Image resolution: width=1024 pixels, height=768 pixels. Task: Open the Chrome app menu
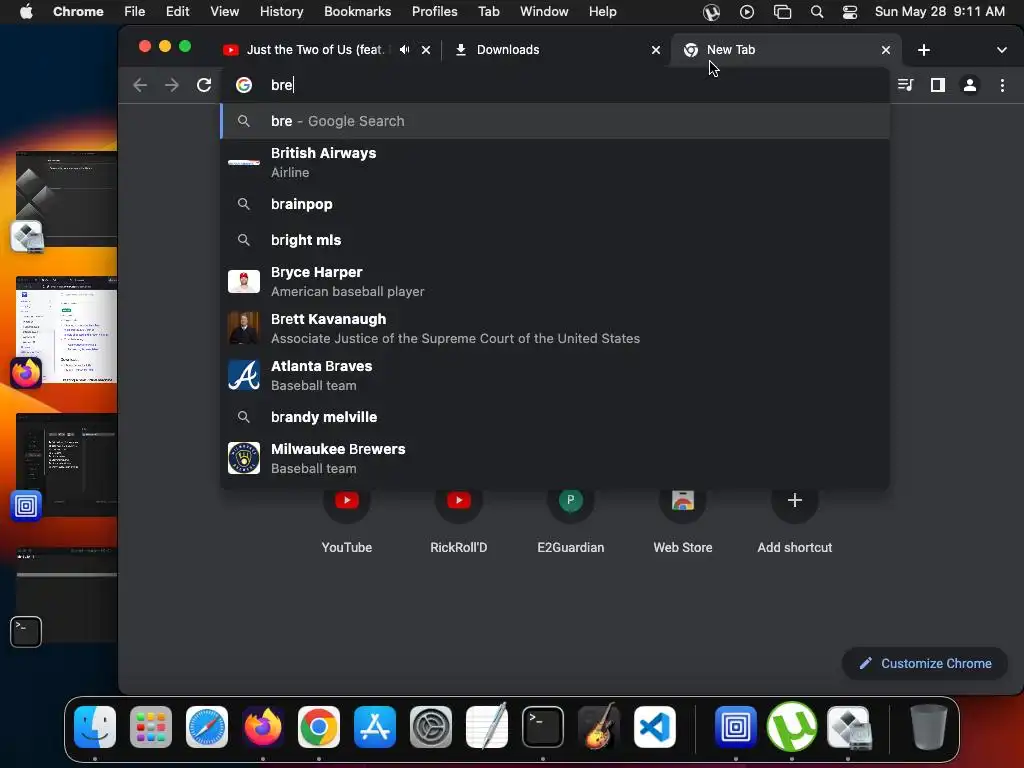click(x=78, y=12)
